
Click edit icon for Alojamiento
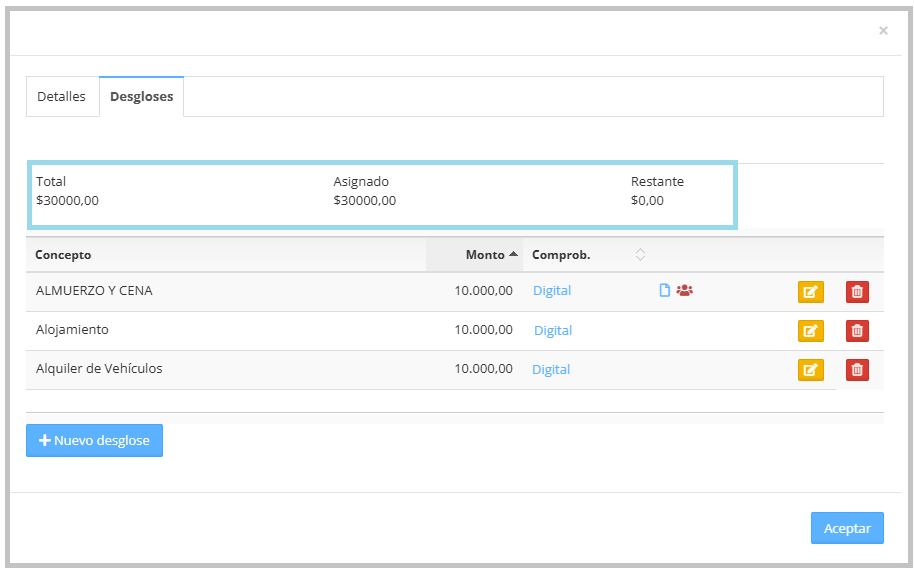[x=810, y=331]
